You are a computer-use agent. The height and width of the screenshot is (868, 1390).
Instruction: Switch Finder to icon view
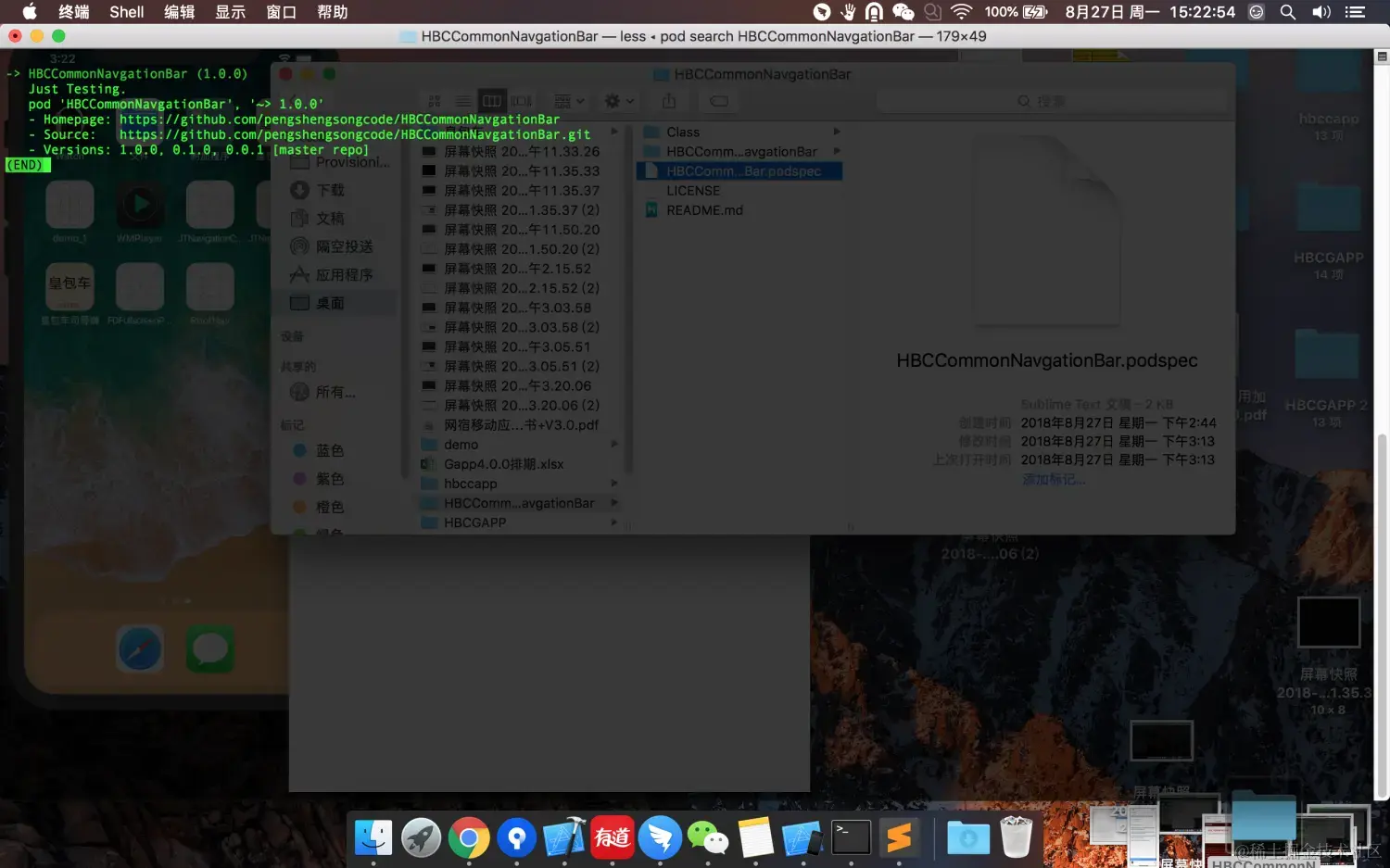pos(435,101)
